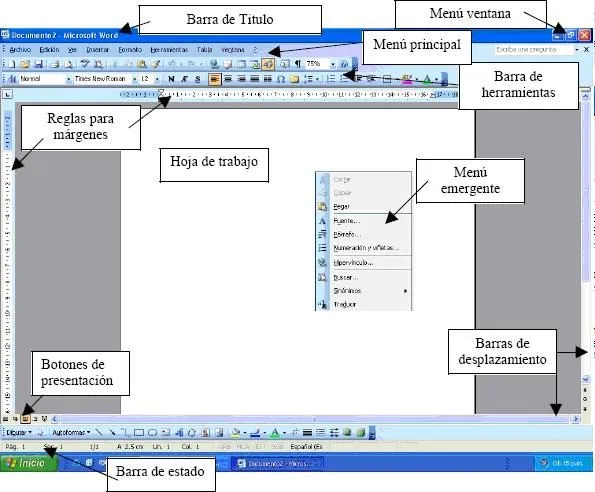
Task: Open the Normal style dropdown
Action: tap(68, 79)
